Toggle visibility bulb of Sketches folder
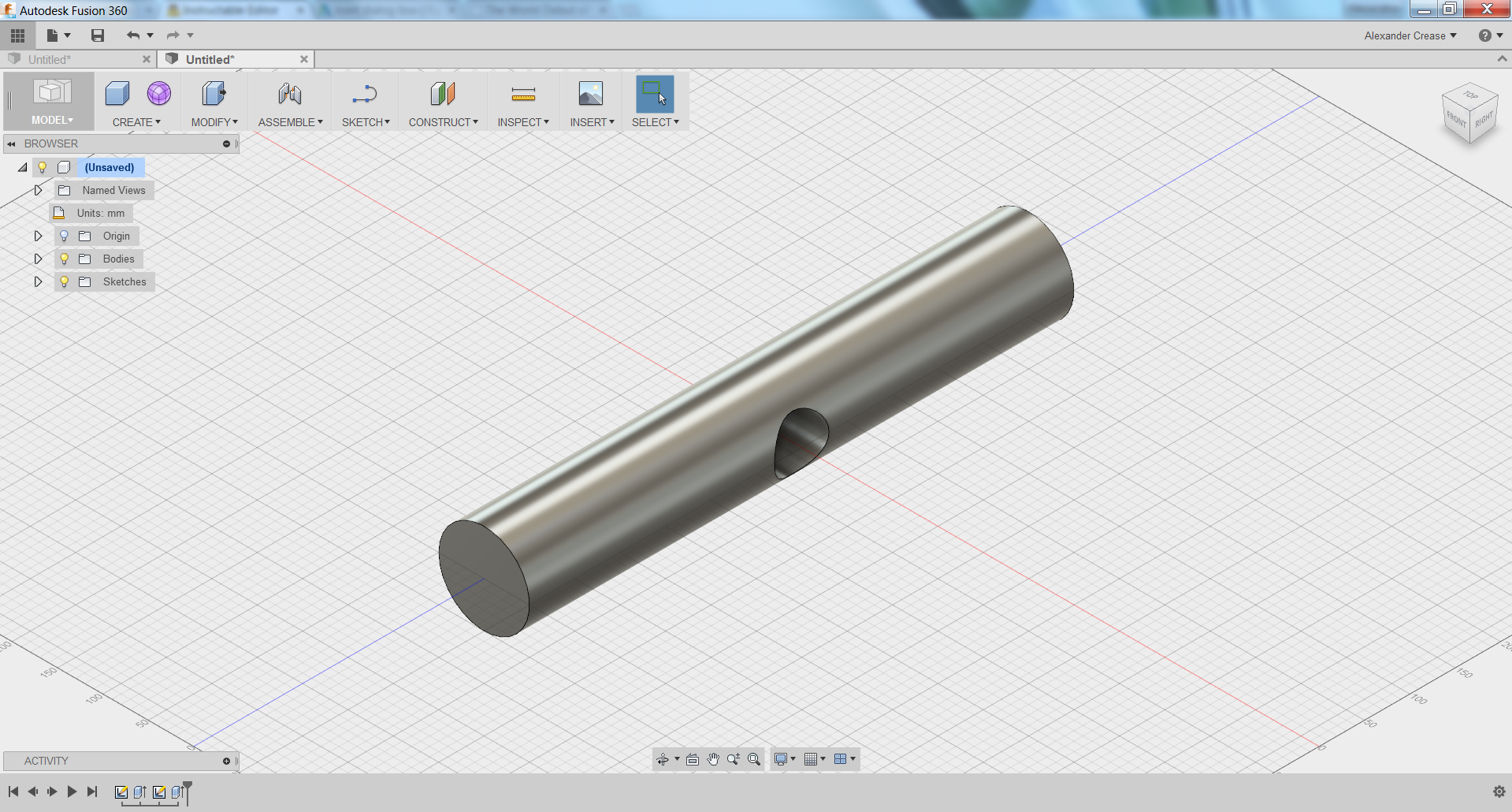The width and height of the screenshot is (1512, 812). tap(65, 281)
